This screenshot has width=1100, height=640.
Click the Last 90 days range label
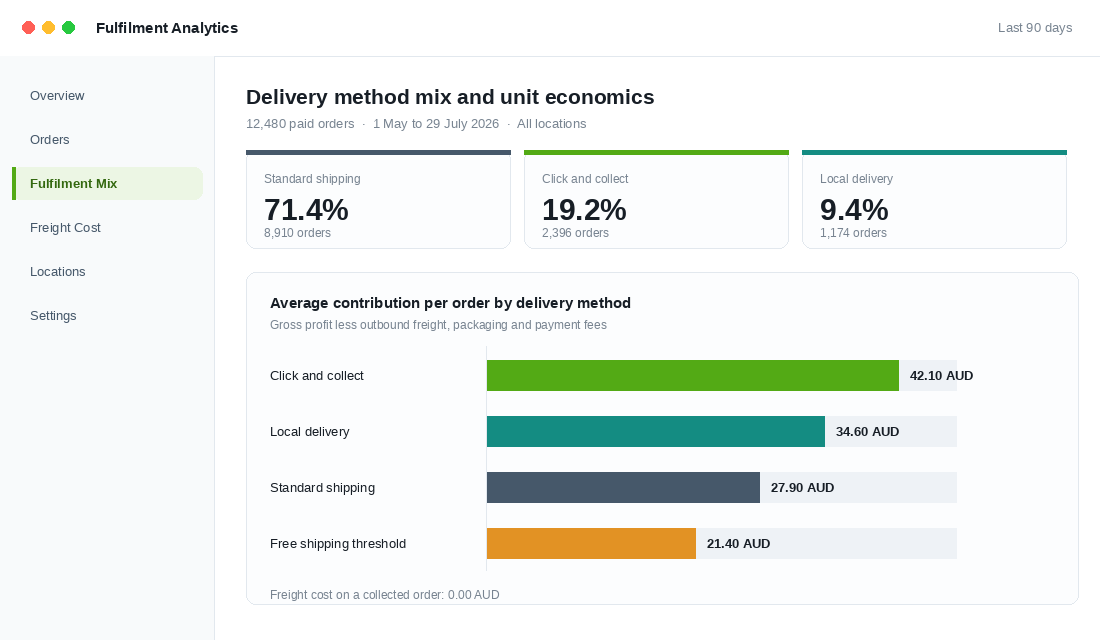click(x=1035, y=28)
